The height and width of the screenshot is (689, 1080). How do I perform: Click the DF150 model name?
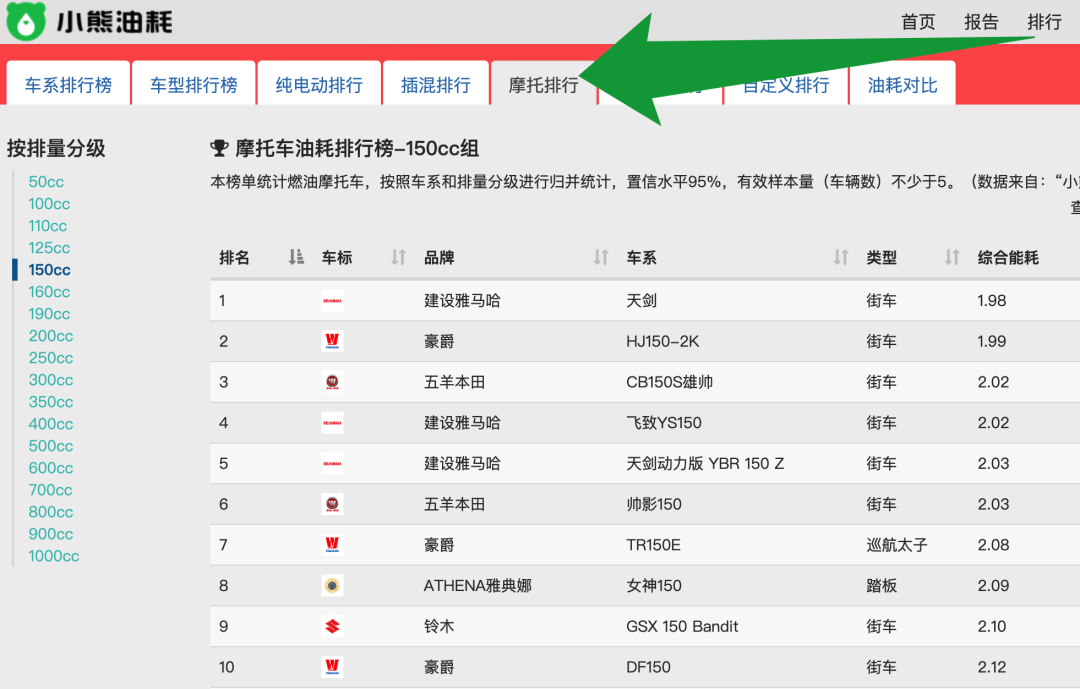click(648, 666)
